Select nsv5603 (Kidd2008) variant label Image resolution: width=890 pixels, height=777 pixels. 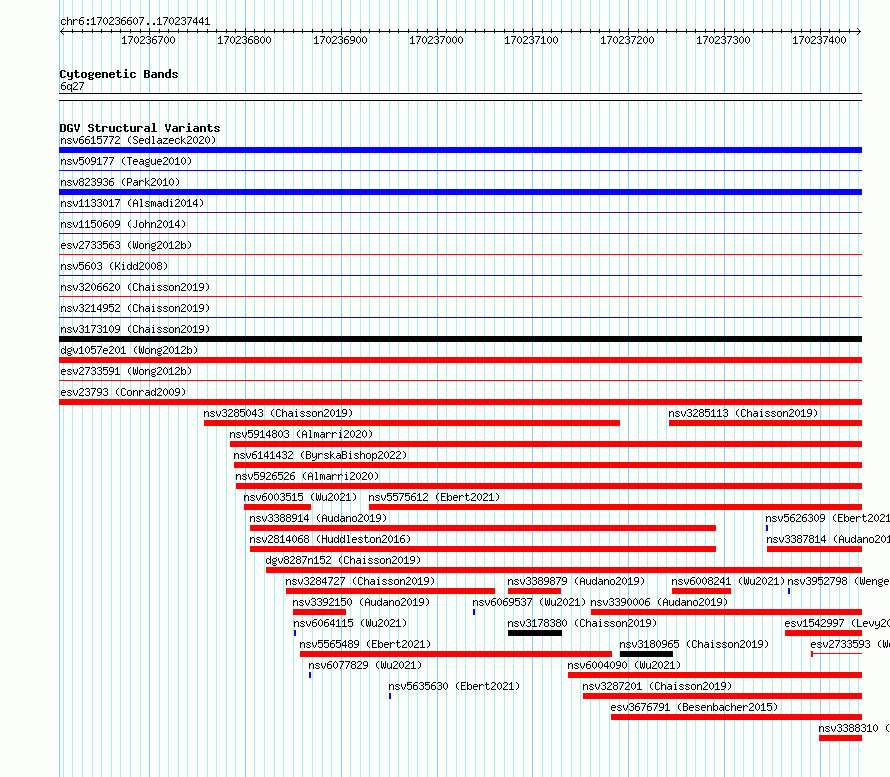114,266
